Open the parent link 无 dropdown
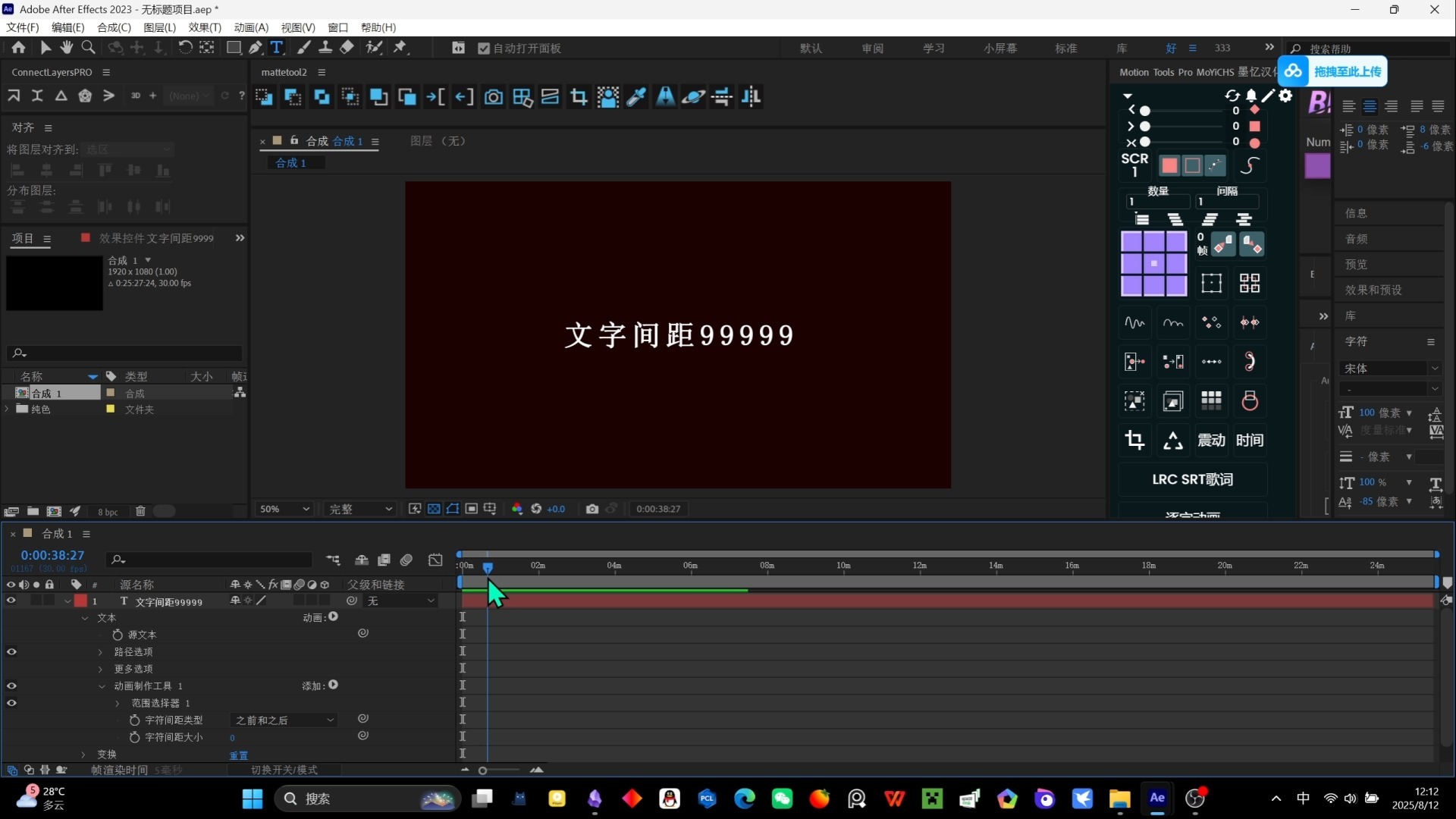Image resolution: width=1456 pixels, height=819 pixels. (400, 601)
